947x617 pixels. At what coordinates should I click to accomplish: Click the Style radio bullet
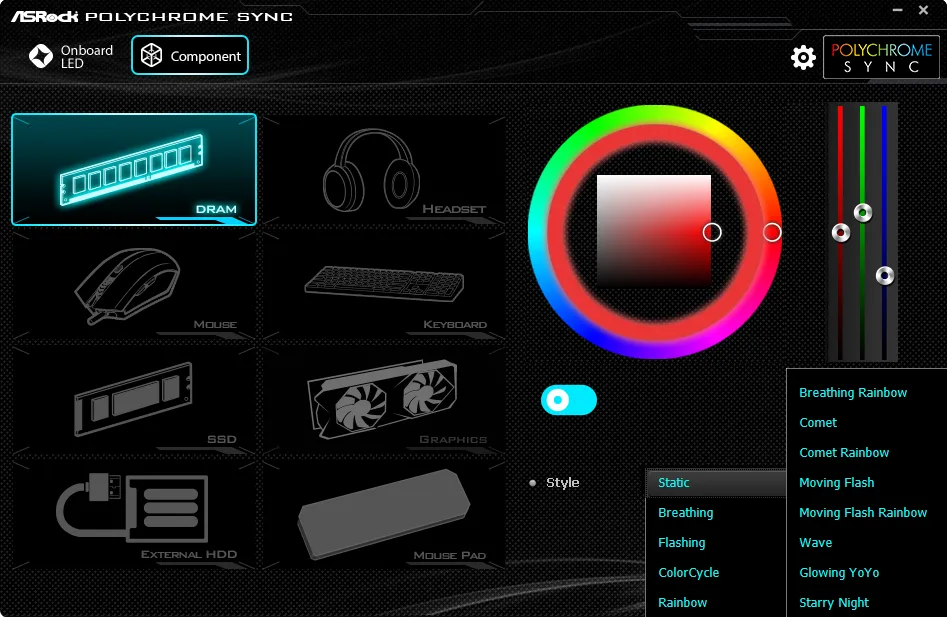[x=533, y=483]
